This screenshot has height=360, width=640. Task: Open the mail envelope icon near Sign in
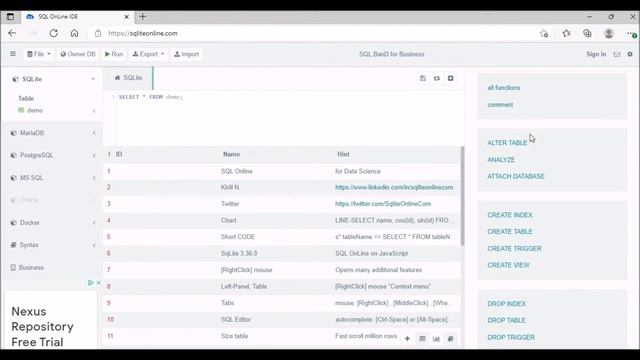click(x=617, y=54)
